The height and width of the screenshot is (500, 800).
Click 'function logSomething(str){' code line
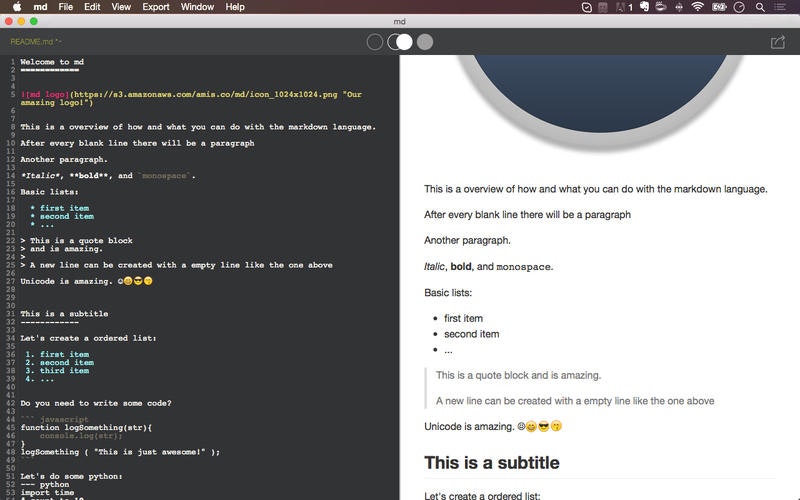pyautogui.click(x=86, y=428)
